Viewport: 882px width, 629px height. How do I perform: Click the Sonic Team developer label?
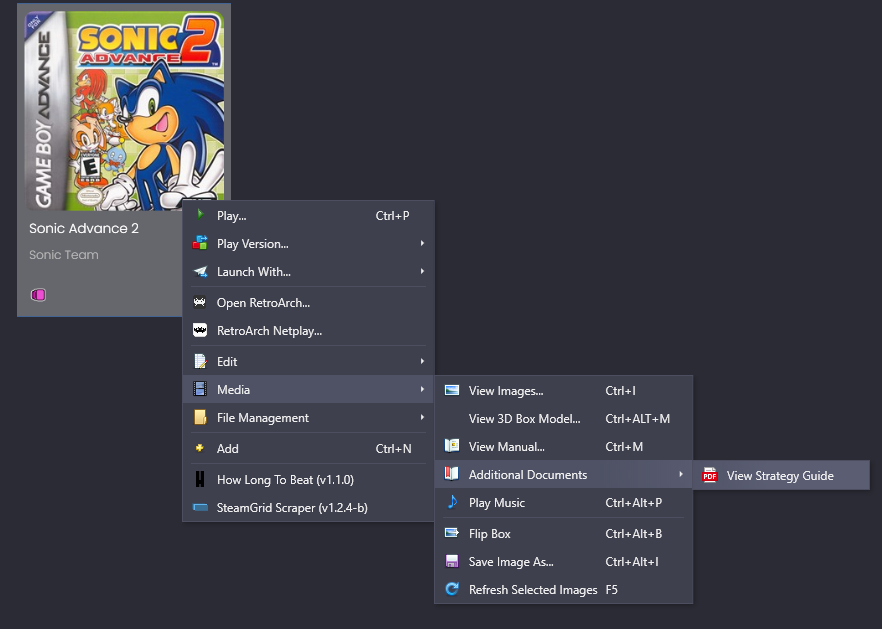tap(64, 255)
